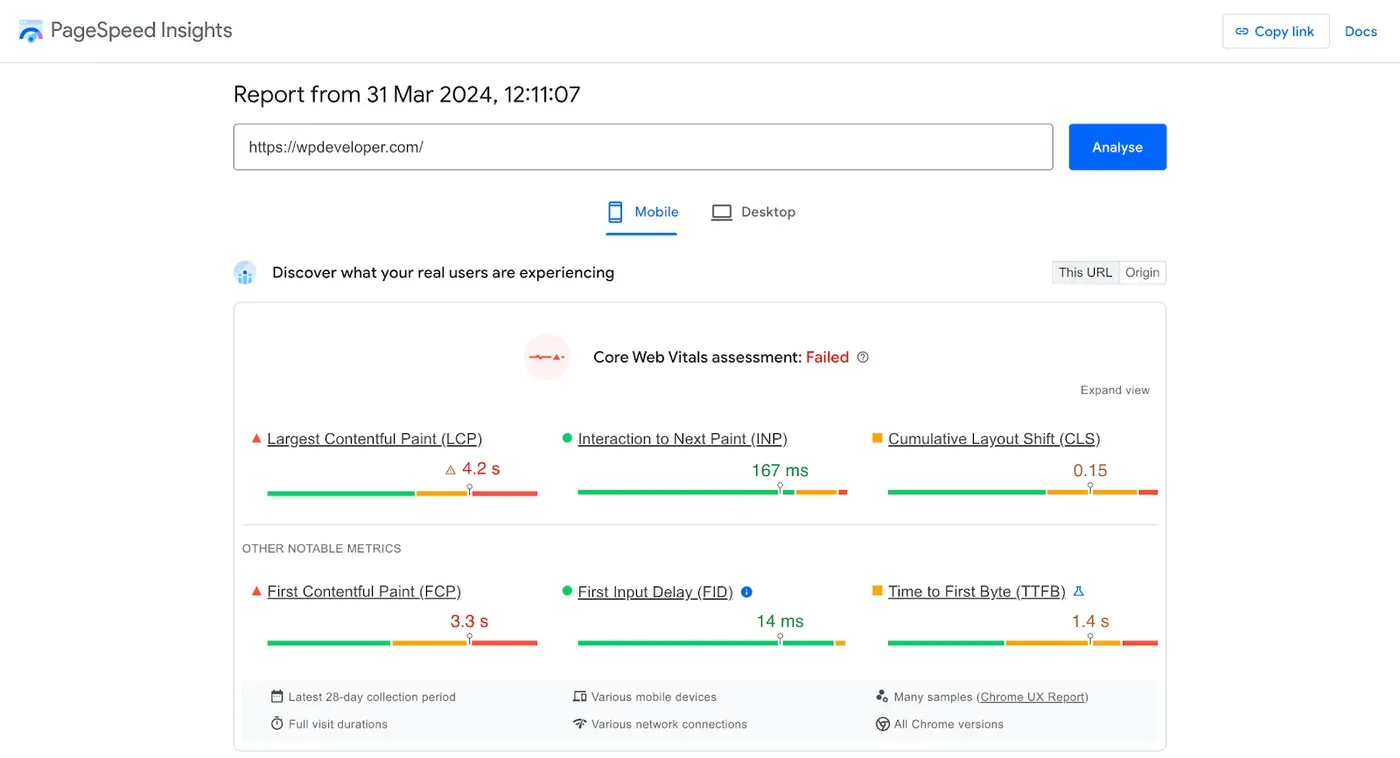Click the Latest 28-day collection period text
The image size is (1400, 758).
pyautogui.click(x=372, y=697)
